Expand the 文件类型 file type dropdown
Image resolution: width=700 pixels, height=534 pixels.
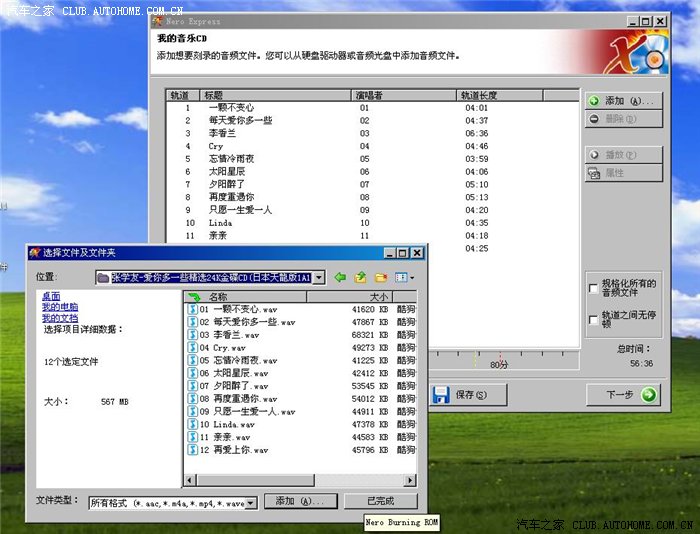251,502
